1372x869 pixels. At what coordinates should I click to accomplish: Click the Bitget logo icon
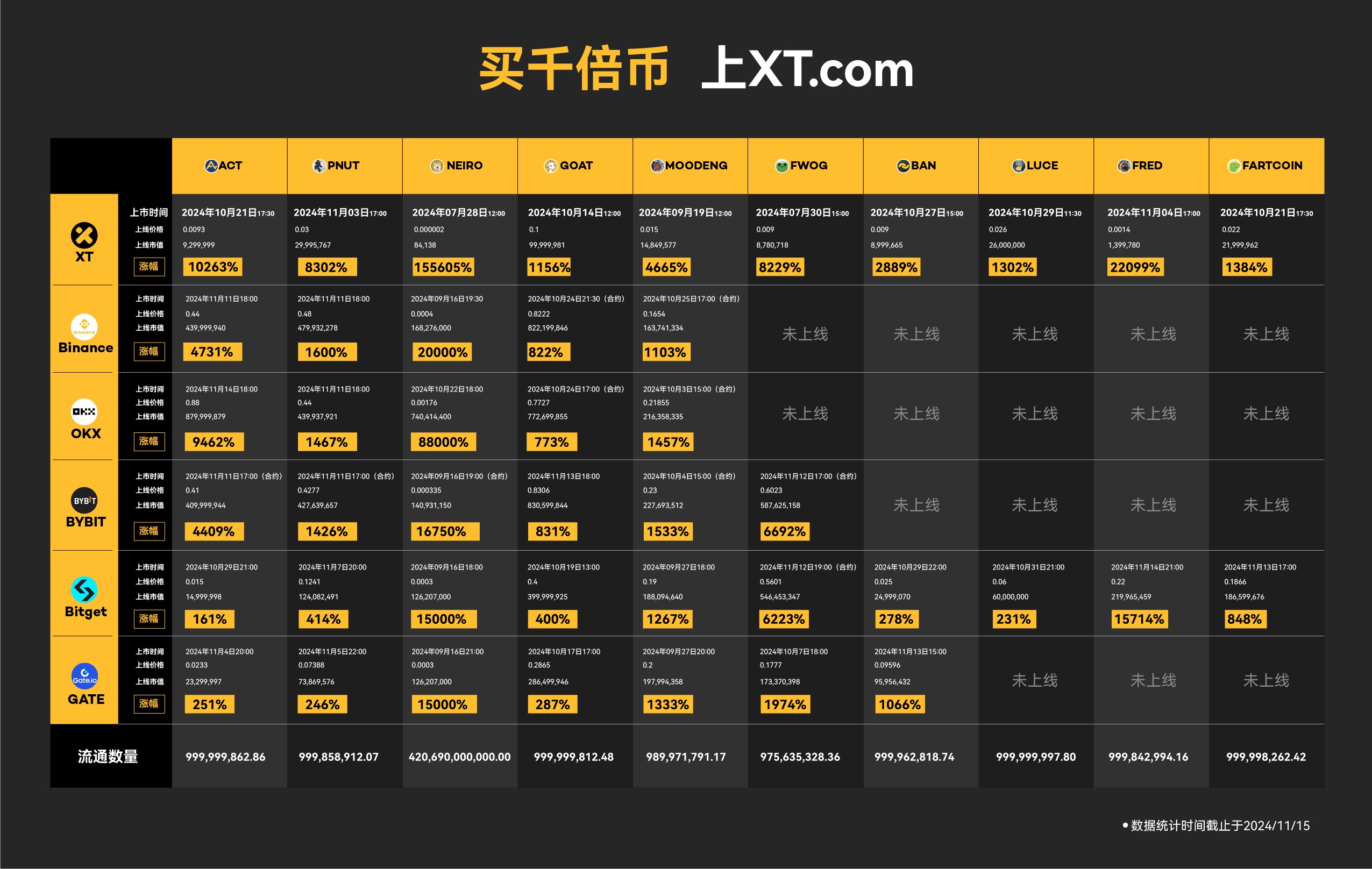point(84,590)
